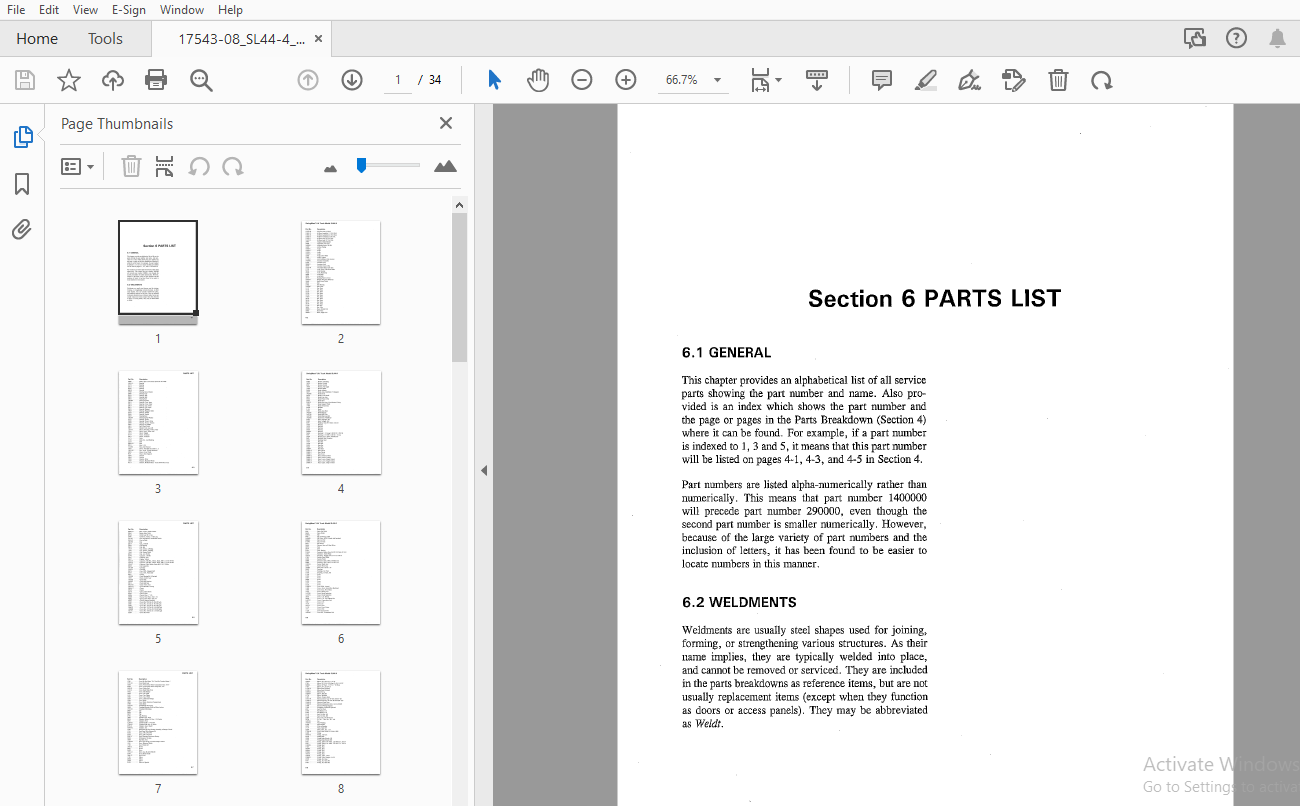Open the Edit menu

coord(48,9)
